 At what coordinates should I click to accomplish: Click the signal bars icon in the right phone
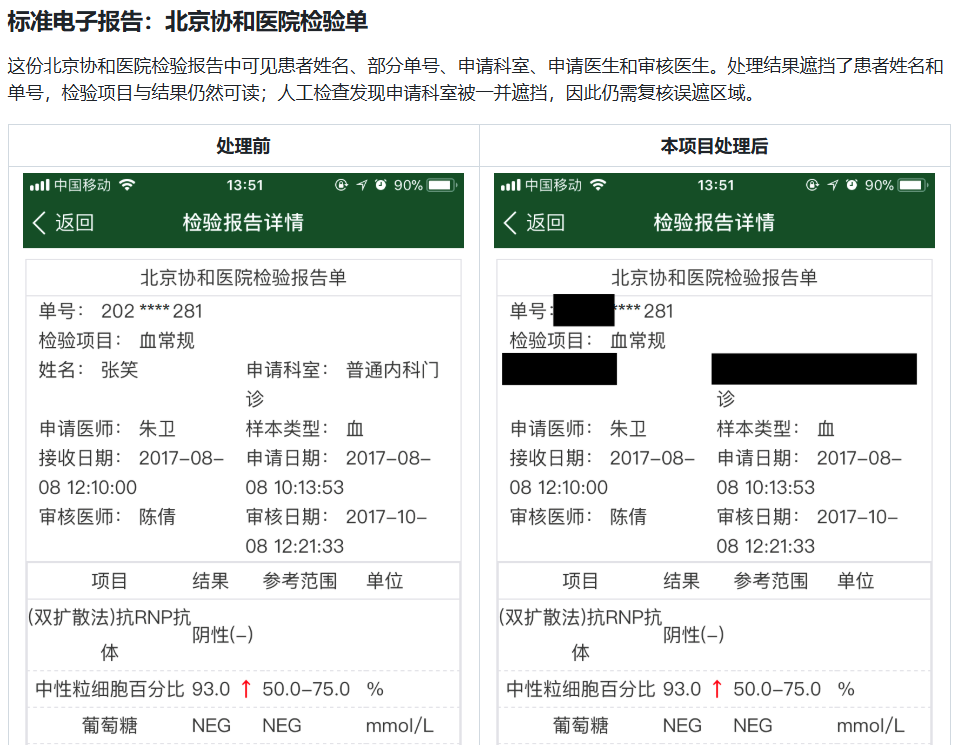pyautogui.click(x=510, y=185)
